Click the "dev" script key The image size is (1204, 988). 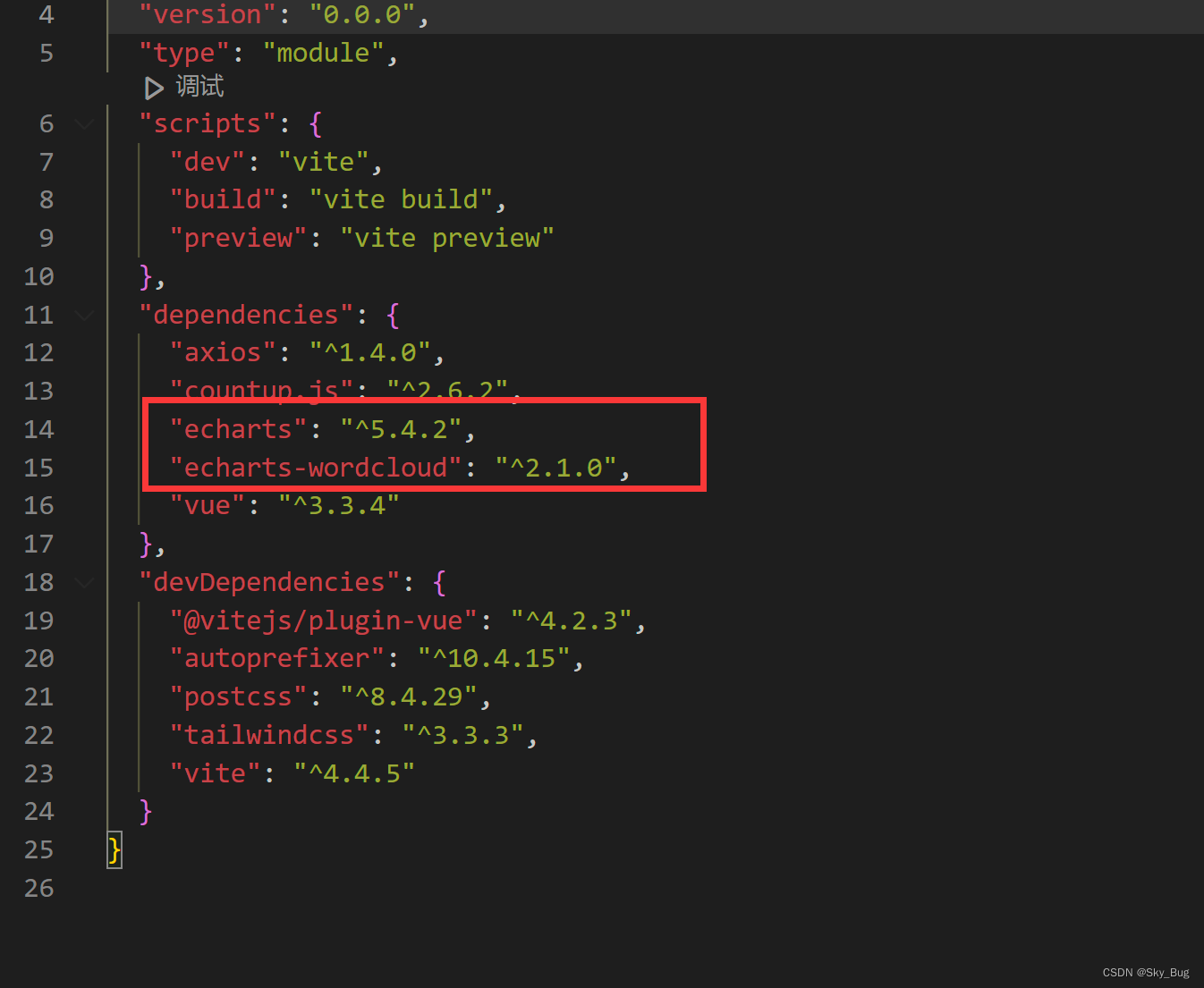click(x=208, y=162)
